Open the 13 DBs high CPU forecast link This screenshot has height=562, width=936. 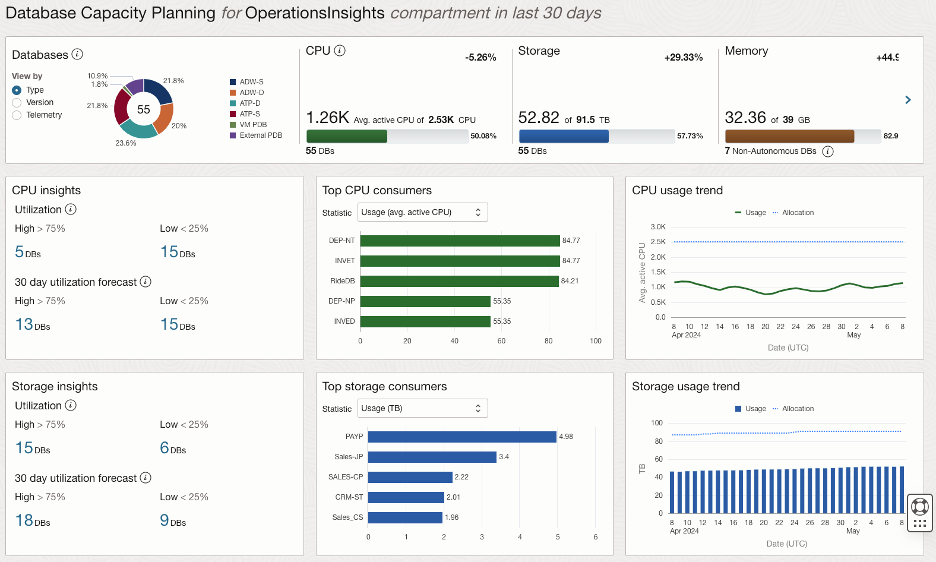[x=32, y=324]
